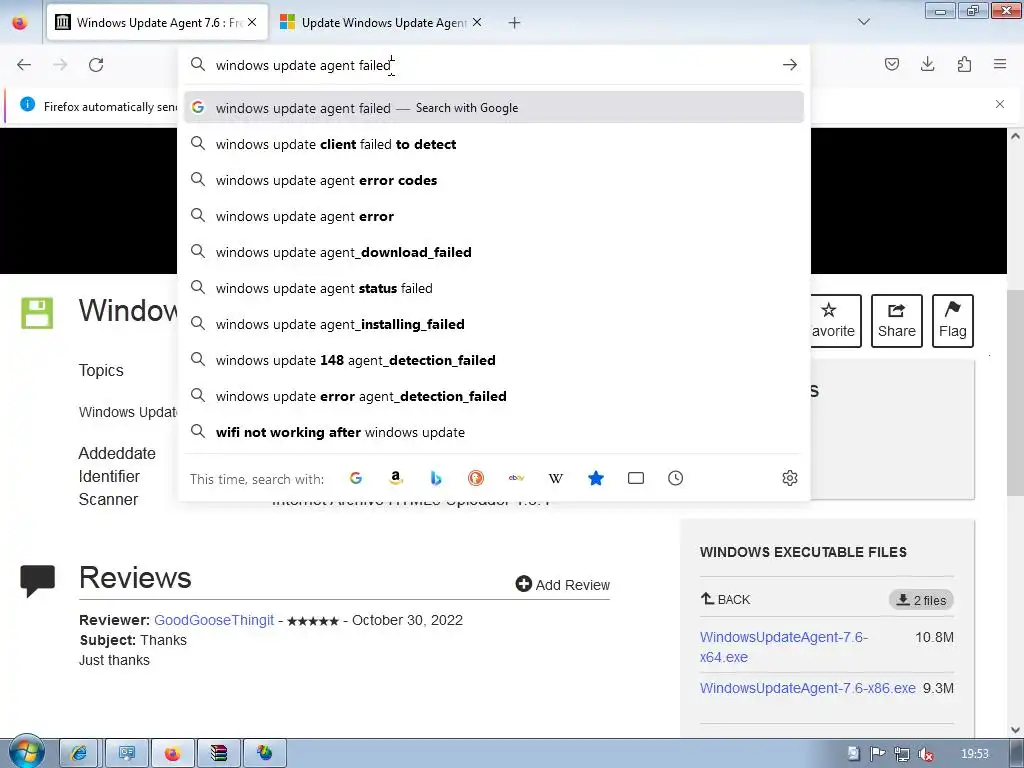Choose suggestion 'client failed to detect'
Image resolution: width=1024 pixels, height=768 pixels.
(494, 144)
